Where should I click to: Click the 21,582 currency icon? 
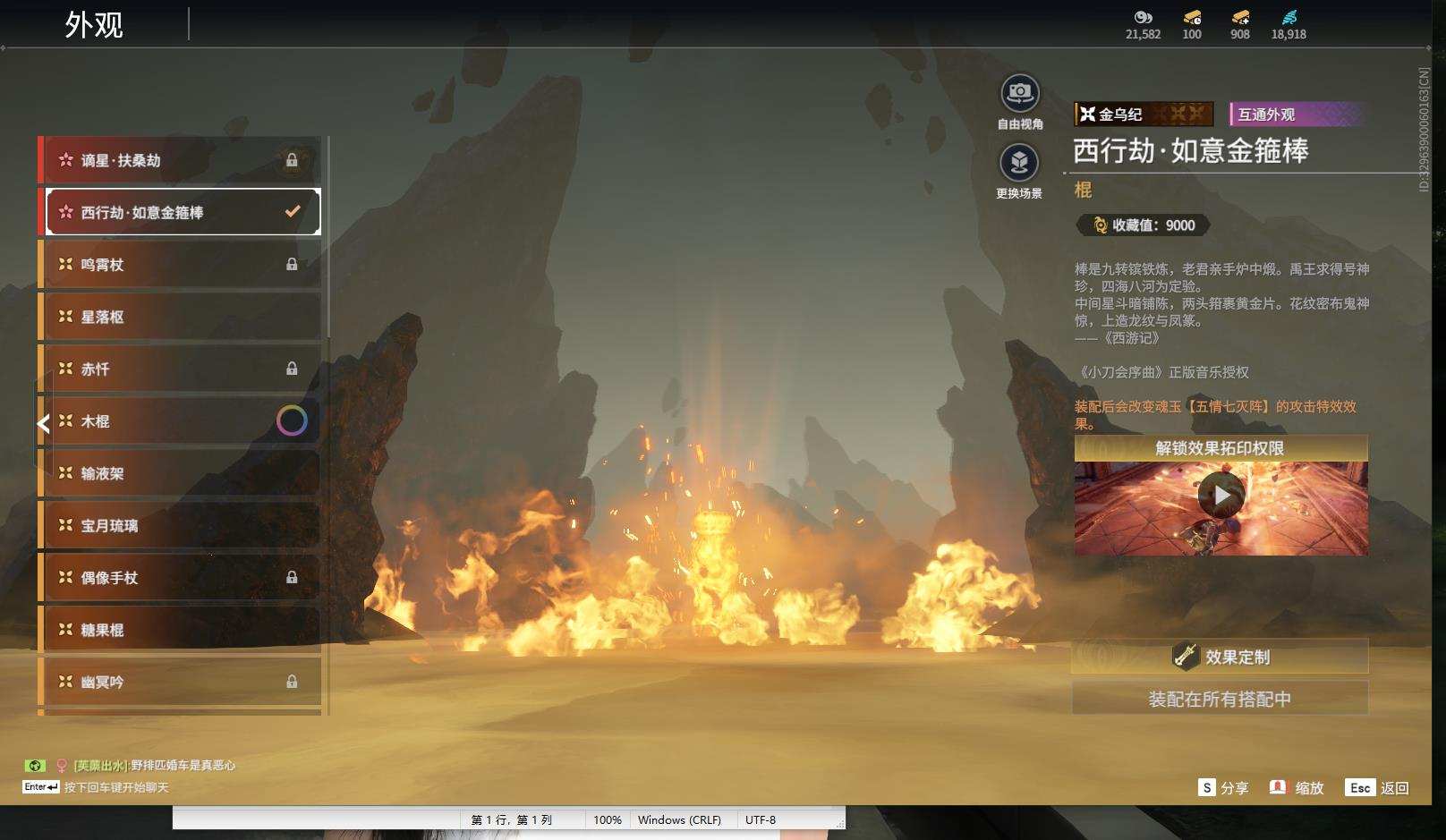[x=1143, y=17]
